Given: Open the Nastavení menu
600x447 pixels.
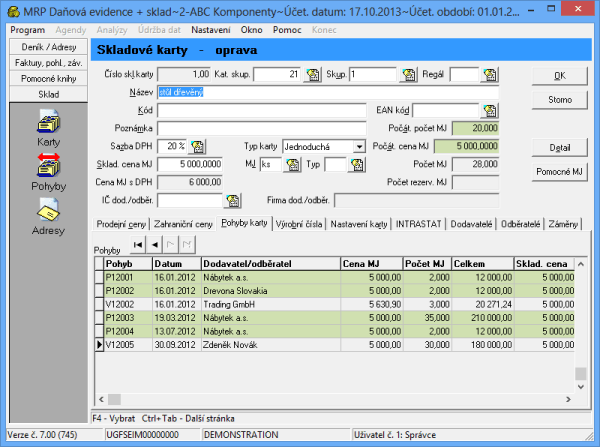Looking at the screenshot, I should coord(210,30).
